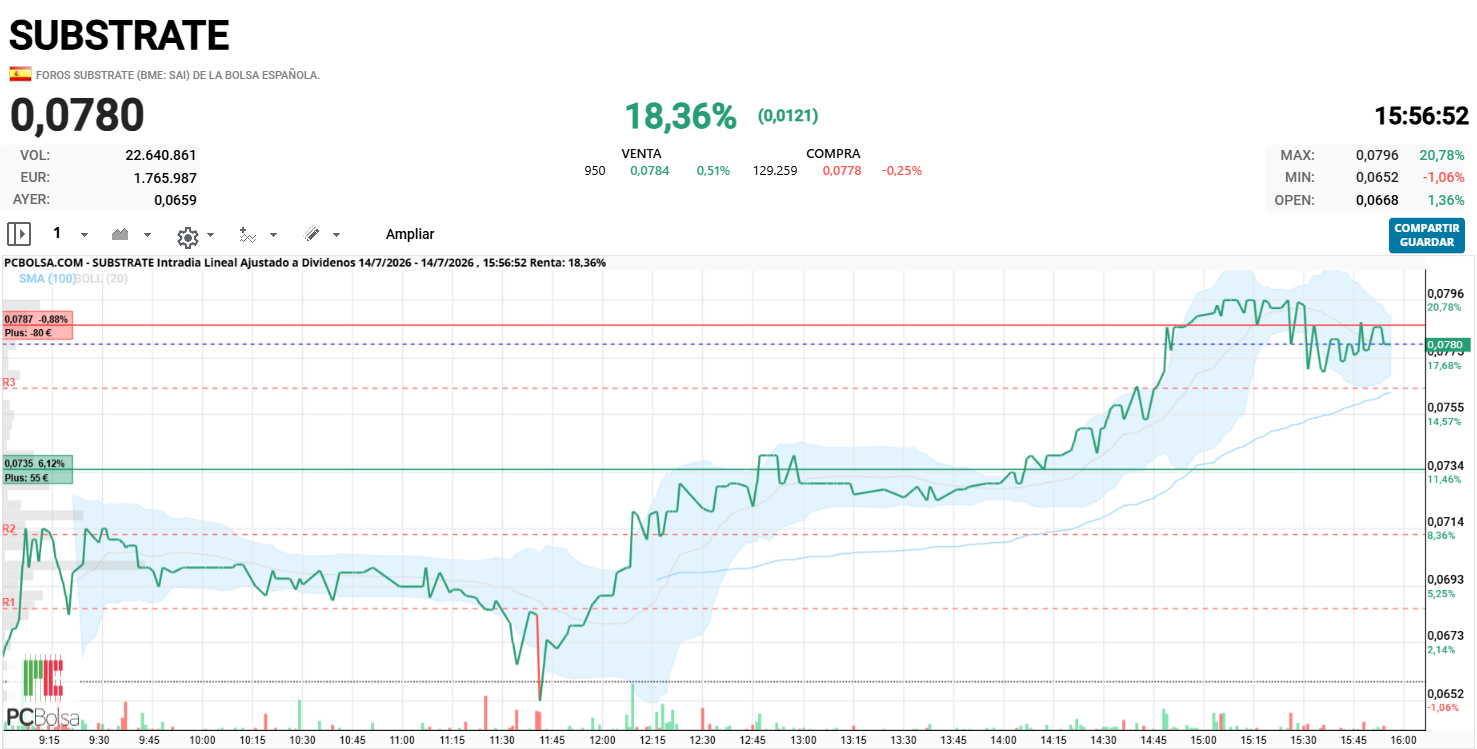Screen dimensions: 1477x749
Task: Open the FOROS SUBSTRATE forum link
Action: pos(178,75)
